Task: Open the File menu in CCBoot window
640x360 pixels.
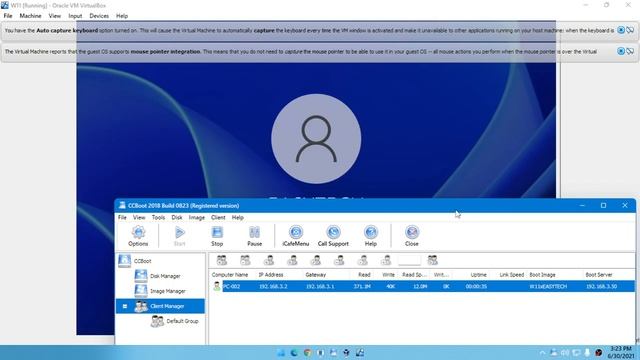Action: (x=122, y=218)
